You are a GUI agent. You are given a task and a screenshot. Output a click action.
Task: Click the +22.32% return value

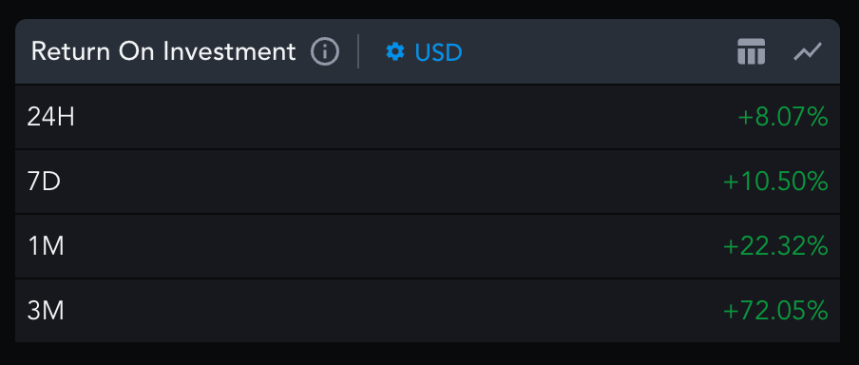tap(775, 246)
